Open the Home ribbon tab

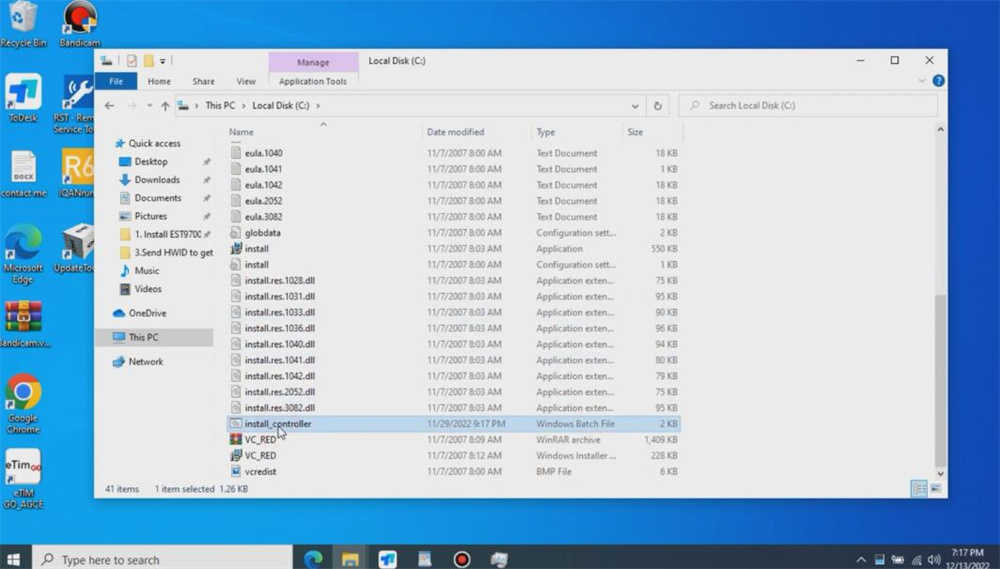coord(159,81)
